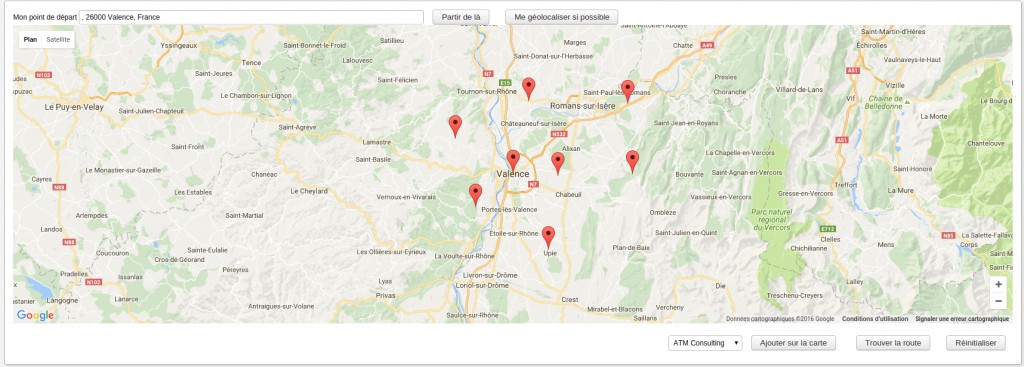Switch map to Satellite view

pos(58,40)
